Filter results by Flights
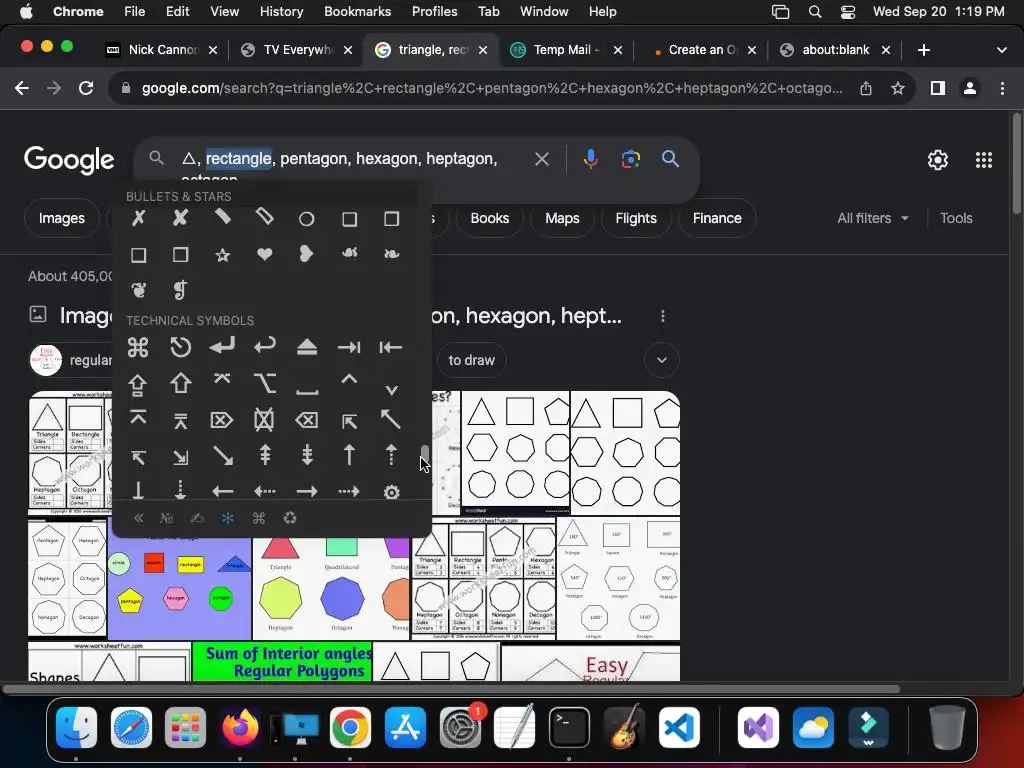This screenshot has width=1024, height=768. point(635,218)
